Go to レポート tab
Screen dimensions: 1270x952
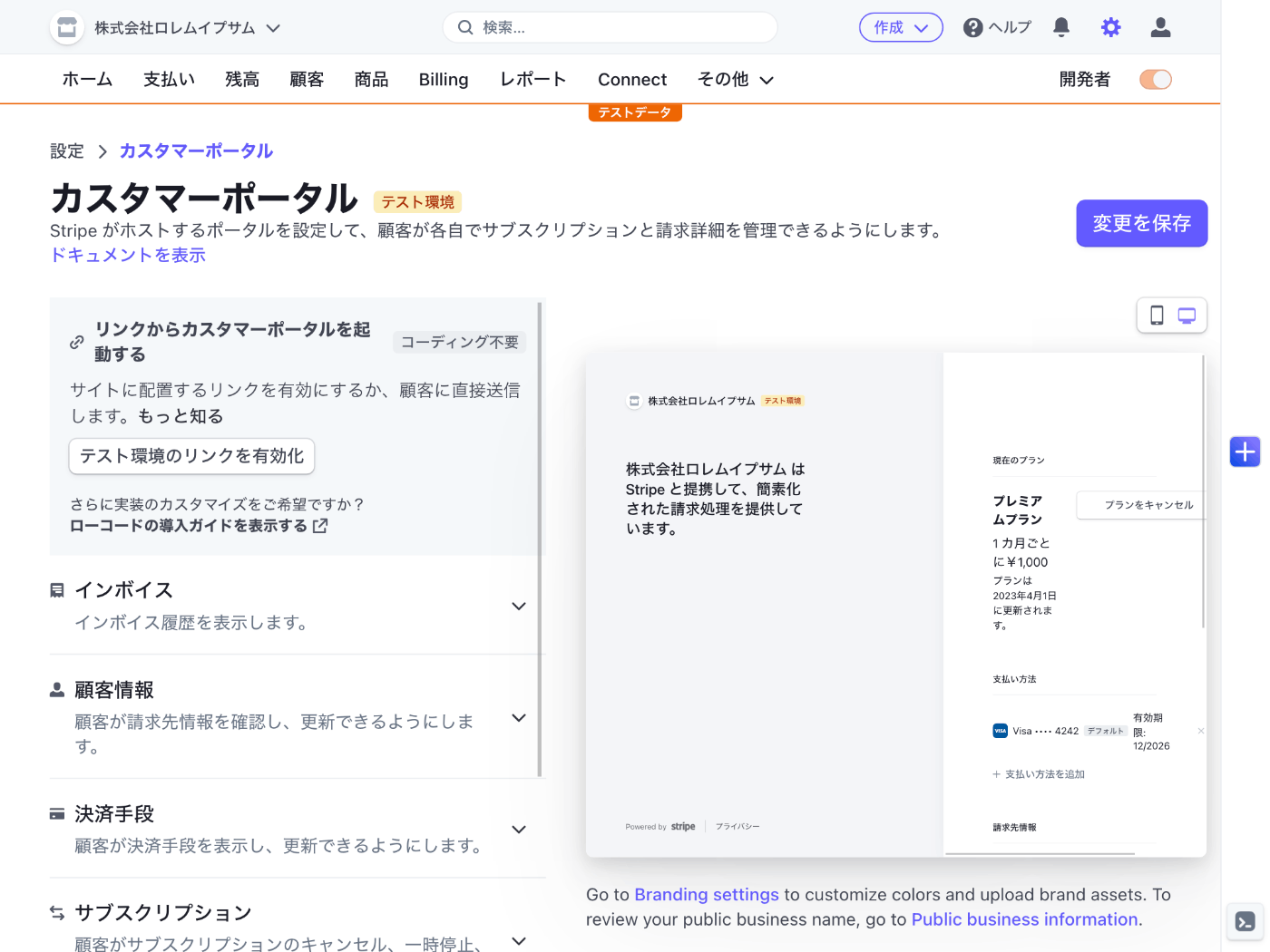point(533,80)
